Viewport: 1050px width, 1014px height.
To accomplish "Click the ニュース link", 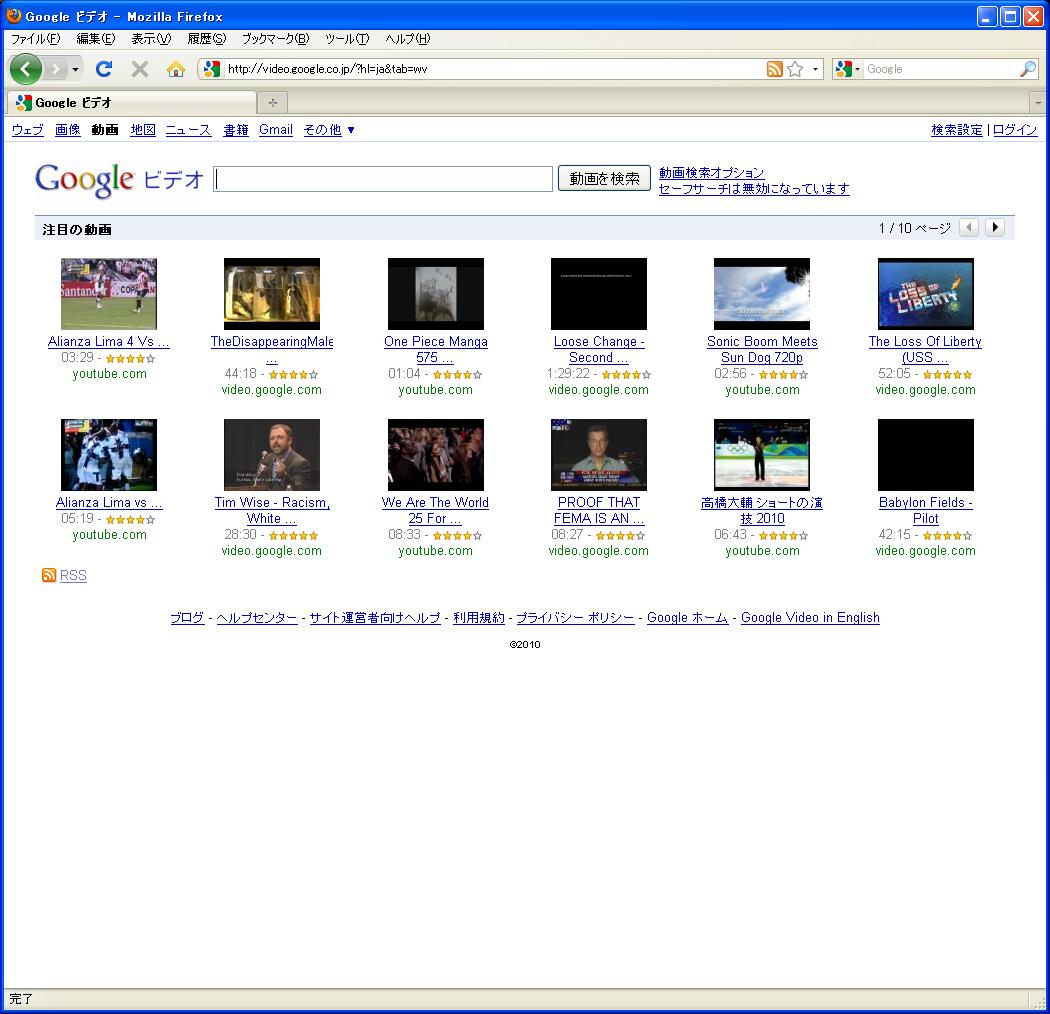I will pyautogui.click(x=188, y=130).
